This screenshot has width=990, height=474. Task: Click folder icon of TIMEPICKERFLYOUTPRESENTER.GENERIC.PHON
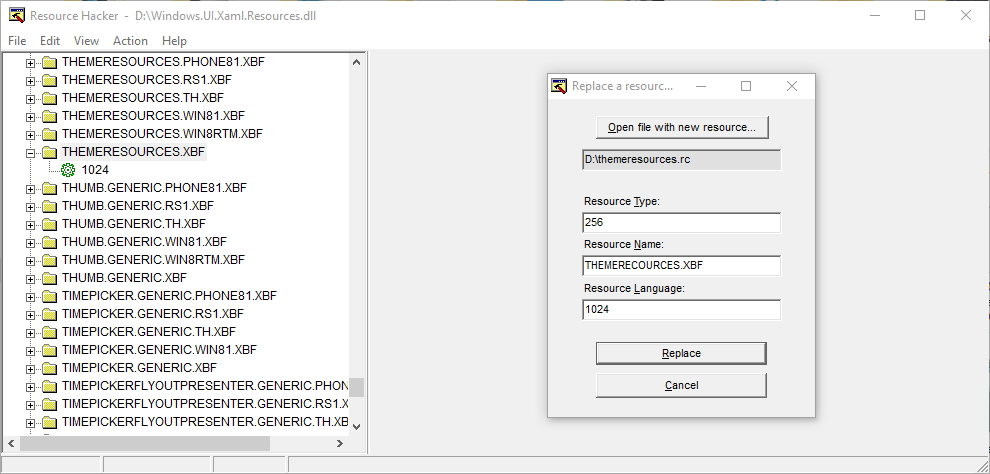click(49, 386)
